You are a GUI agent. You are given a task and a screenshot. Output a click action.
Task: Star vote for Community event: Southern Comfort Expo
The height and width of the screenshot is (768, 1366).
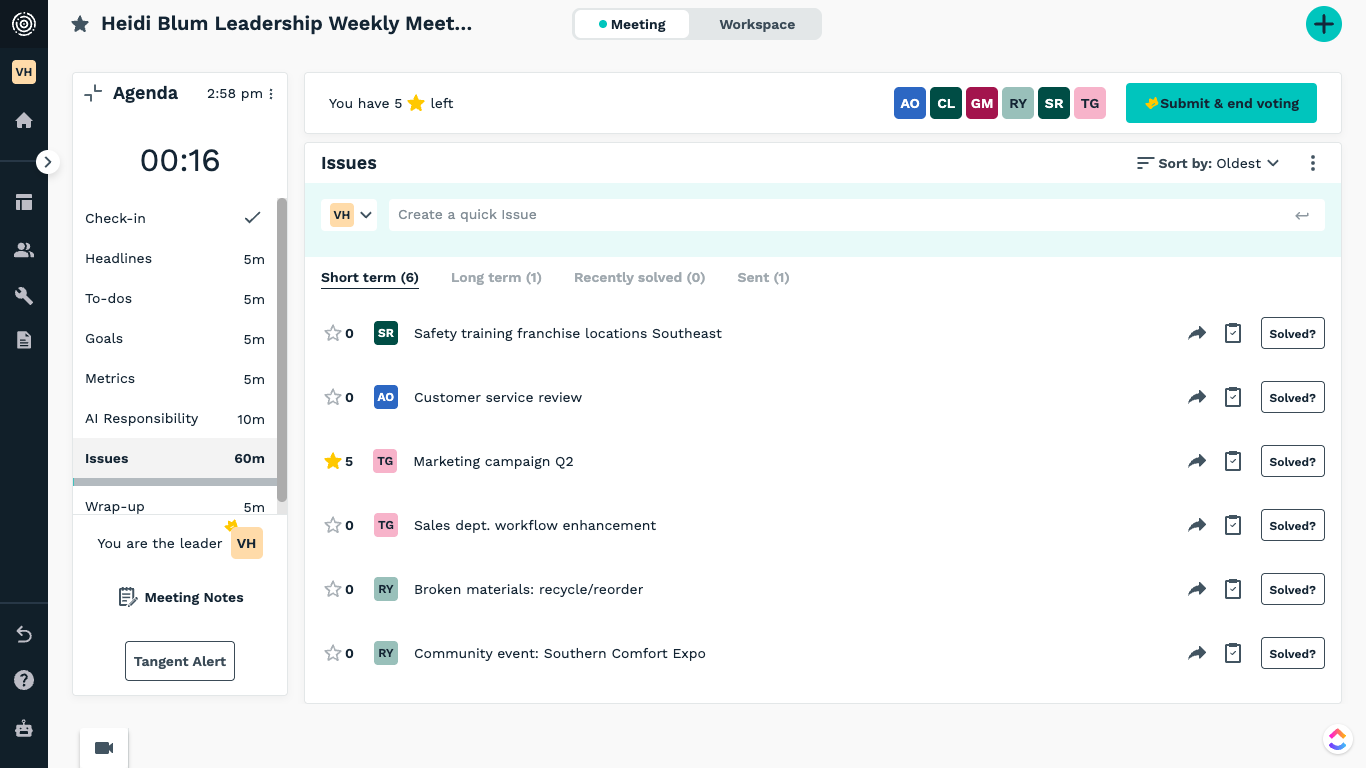pos(333,653)
